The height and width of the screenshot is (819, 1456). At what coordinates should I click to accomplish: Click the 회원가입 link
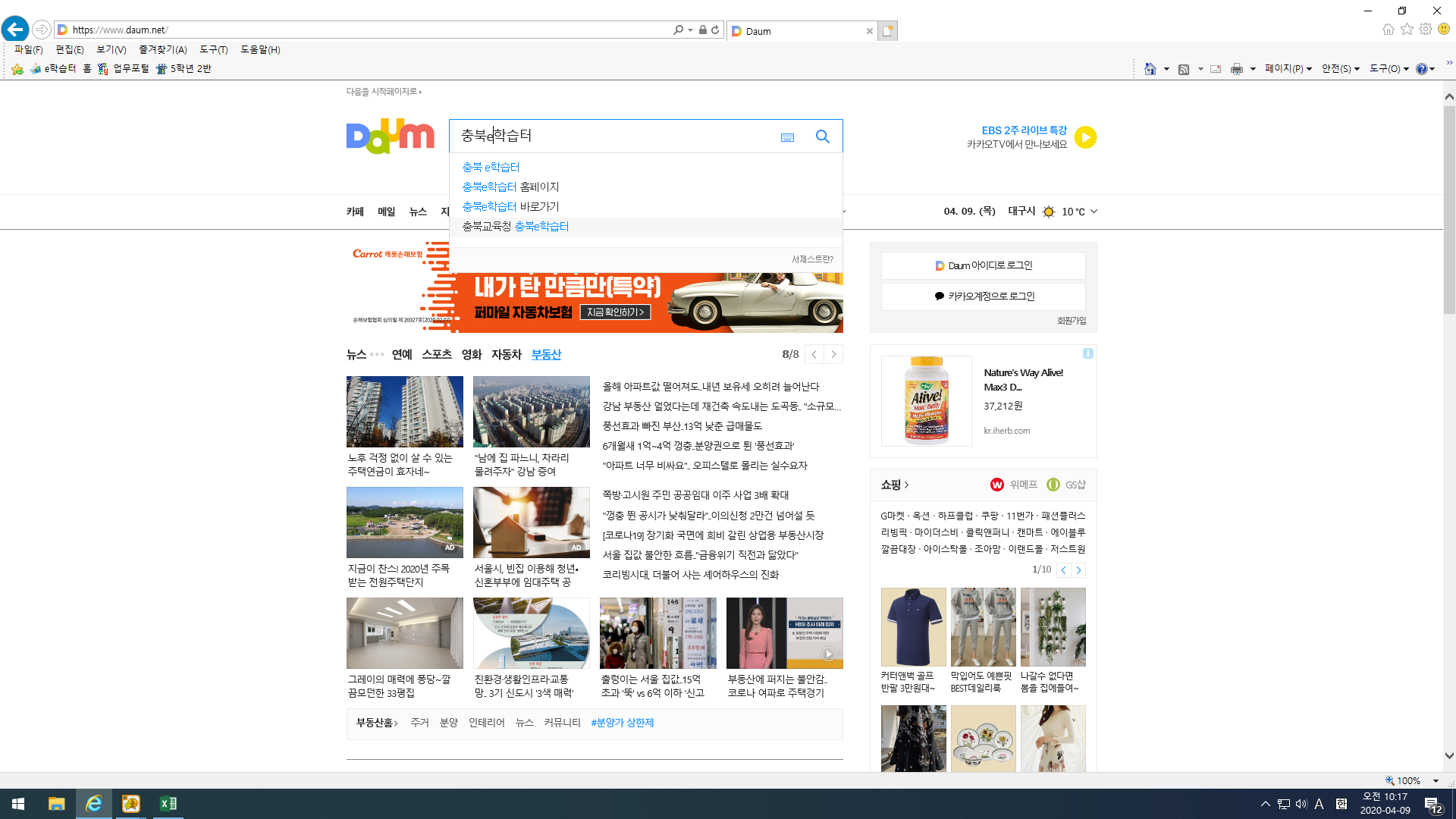[1072, 321]
